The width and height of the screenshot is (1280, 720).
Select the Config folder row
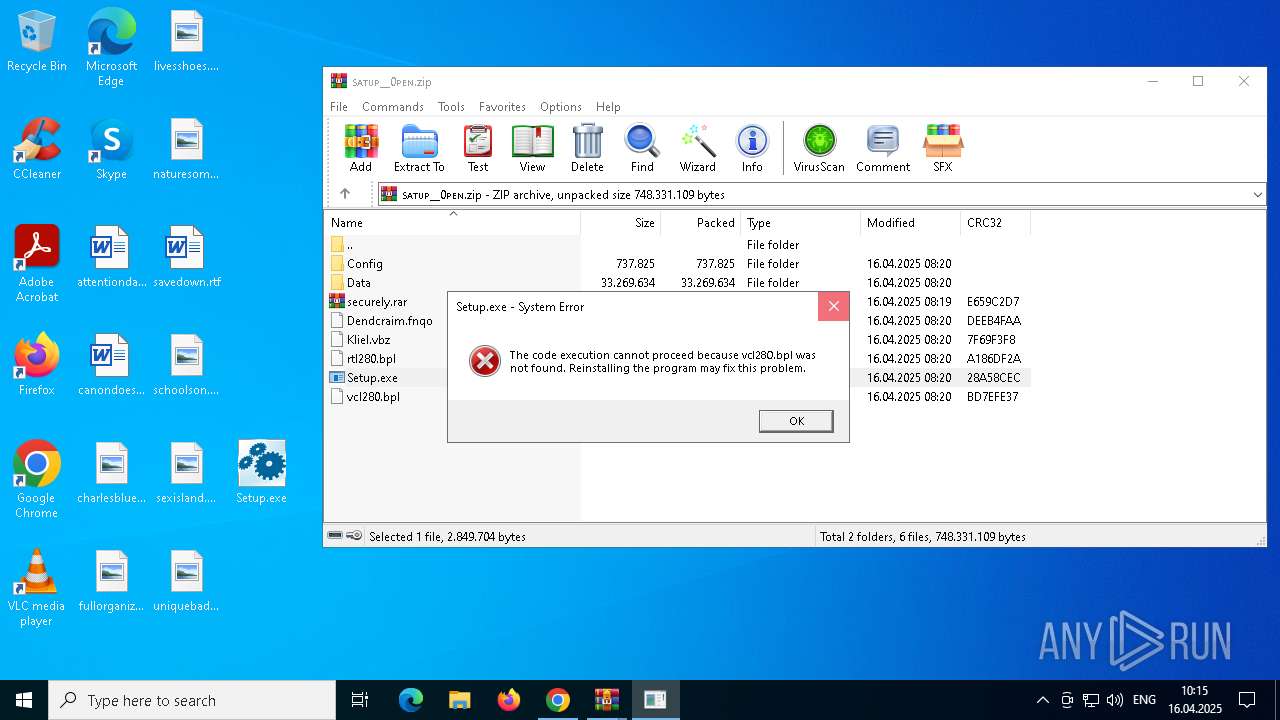678,264
